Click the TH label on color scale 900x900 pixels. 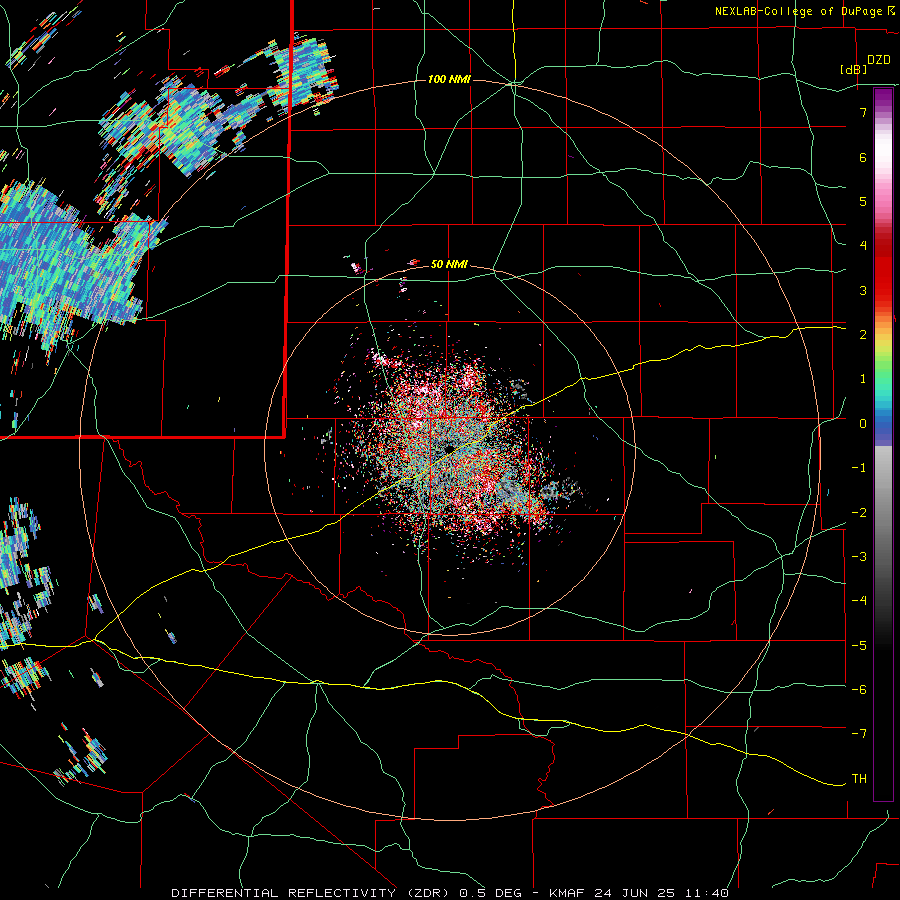(859, 778)
